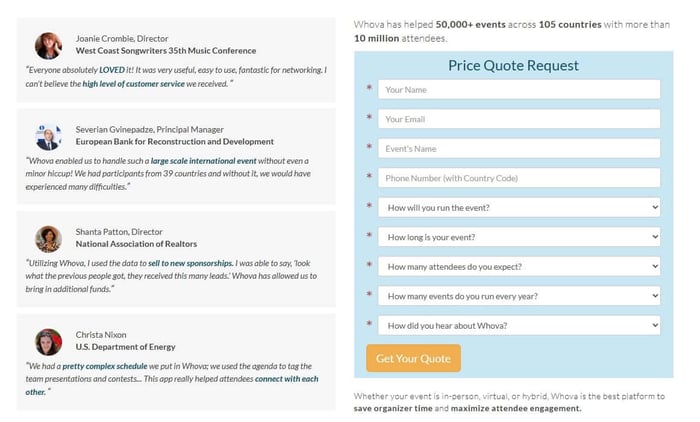This screenshot has height=422, width=700.
Task: Expand 'How many events do you run every year?' list
Action: coord(519,296)
